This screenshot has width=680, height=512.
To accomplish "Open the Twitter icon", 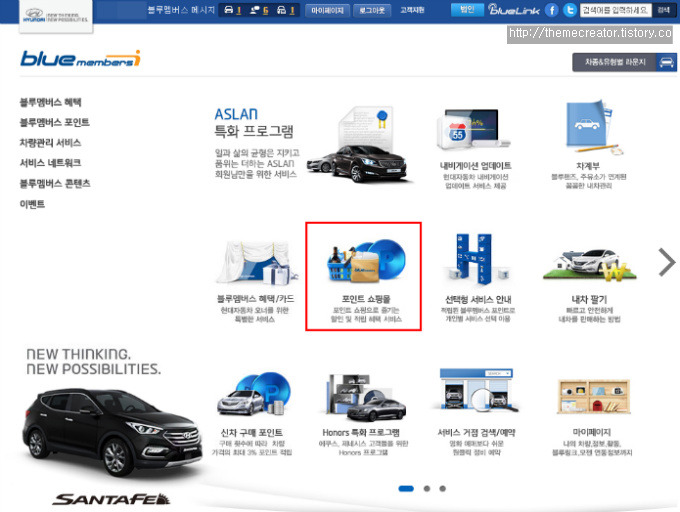I will tap(569, 10).
